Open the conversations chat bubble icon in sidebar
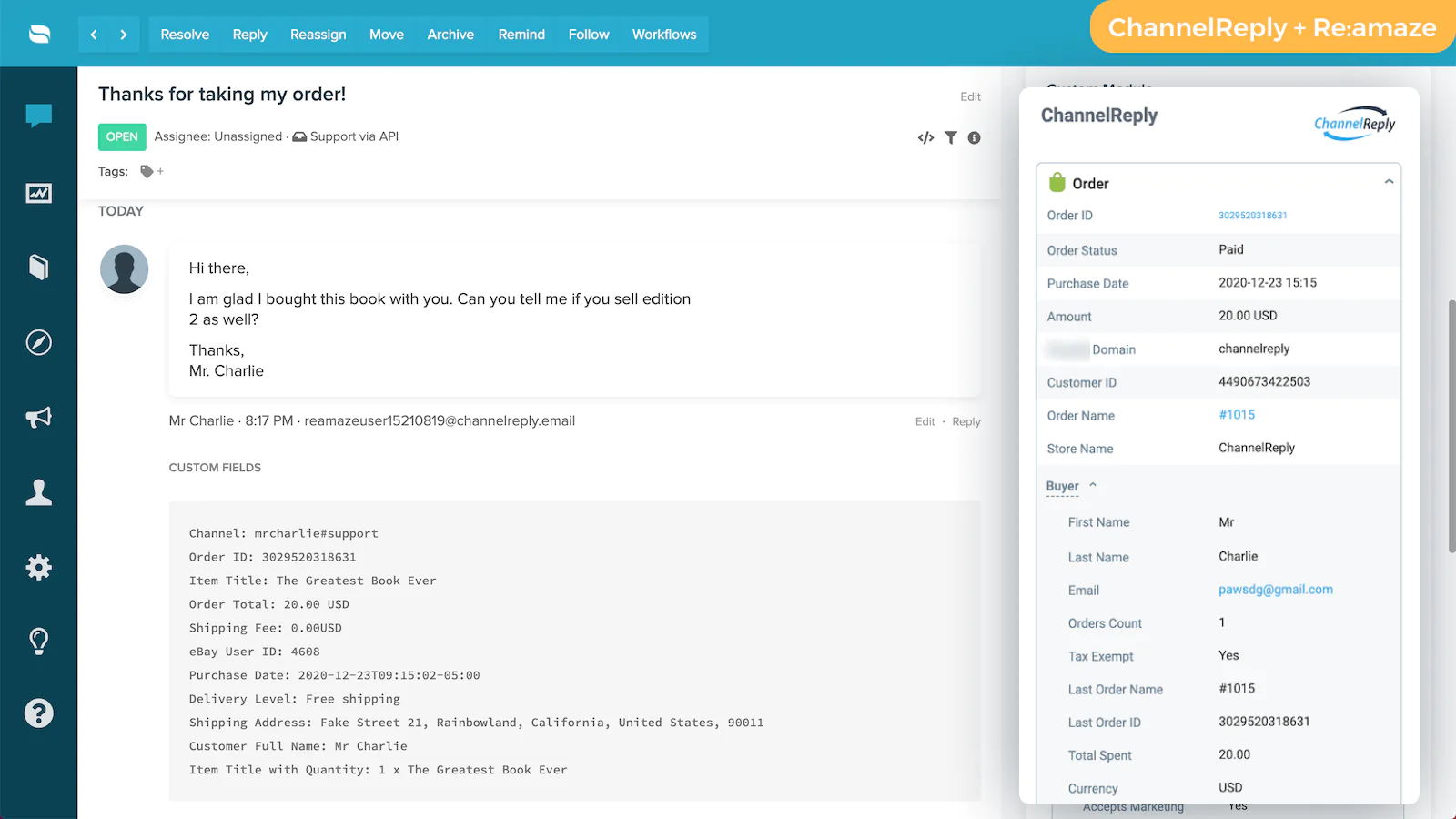1456x819 pixels. pos(38,116)
